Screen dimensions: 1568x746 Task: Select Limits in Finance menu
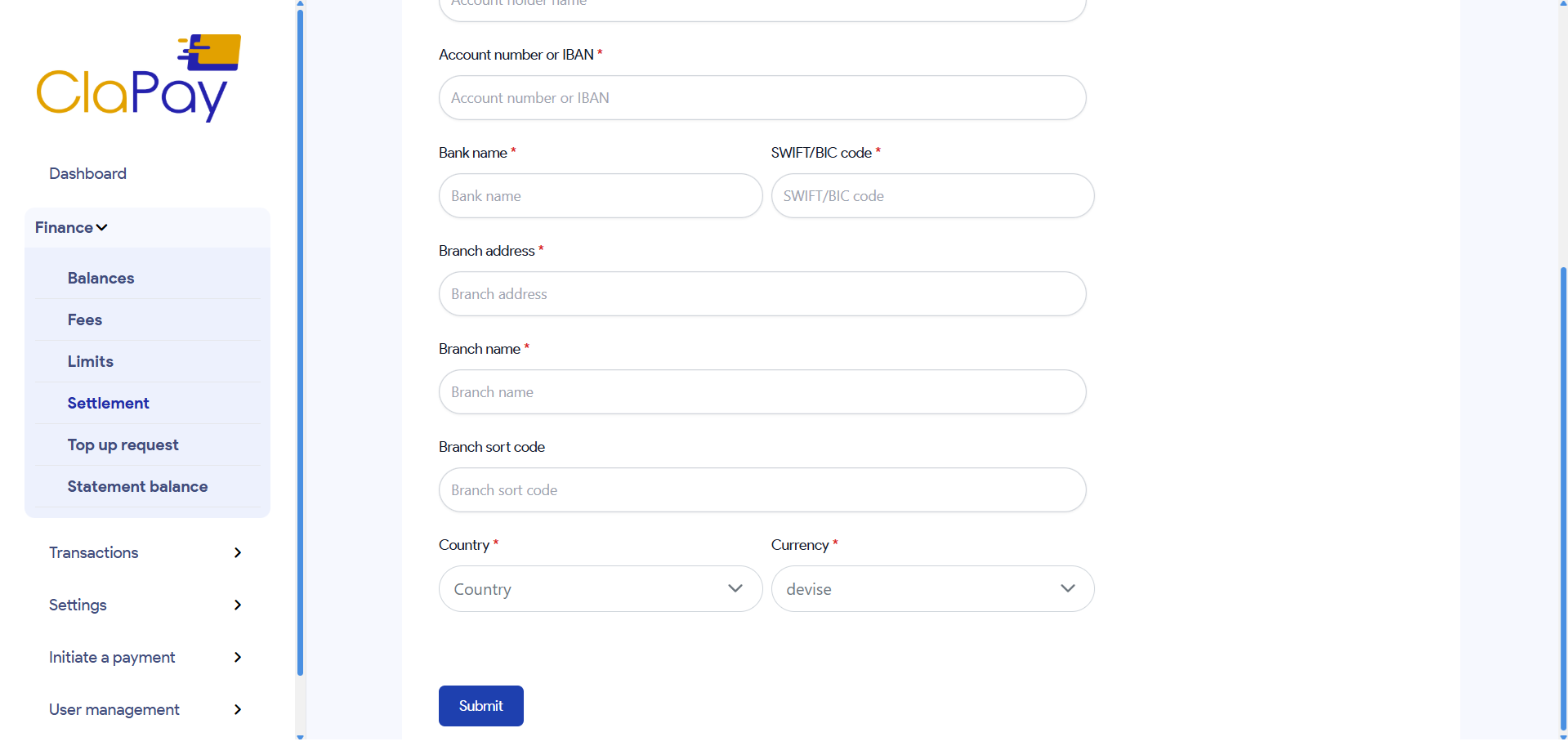point(91,362)
